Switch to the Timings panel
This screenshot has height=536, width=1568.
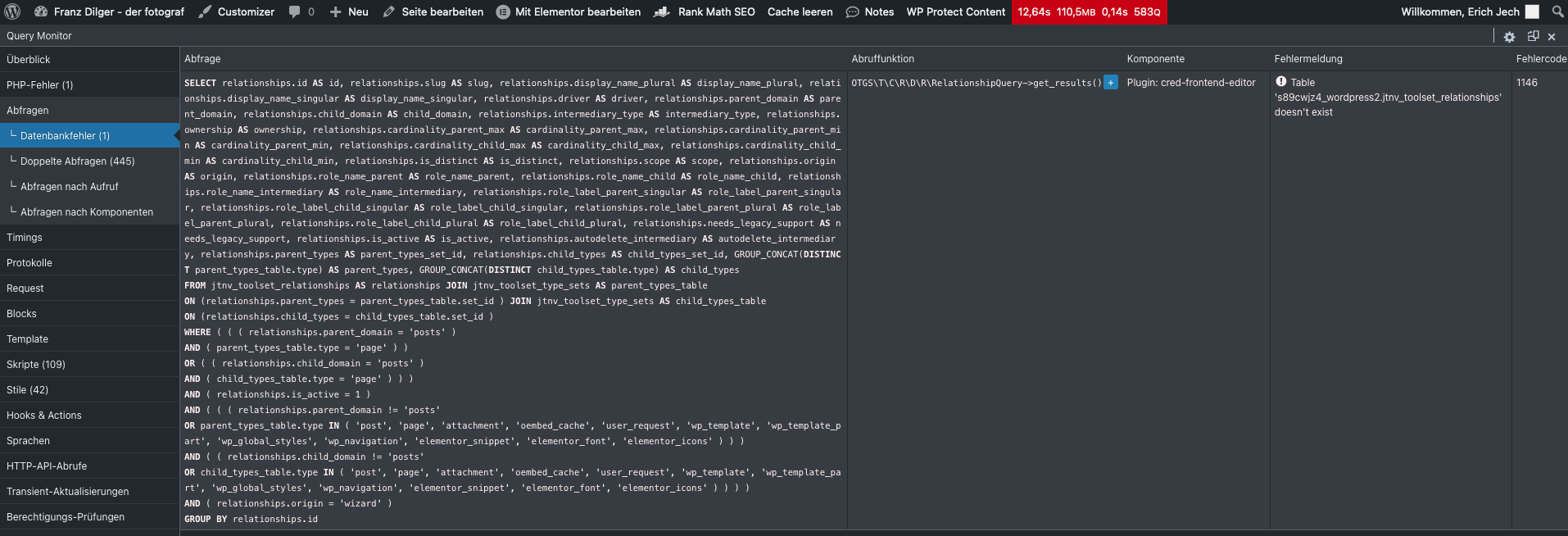[89, 237]
